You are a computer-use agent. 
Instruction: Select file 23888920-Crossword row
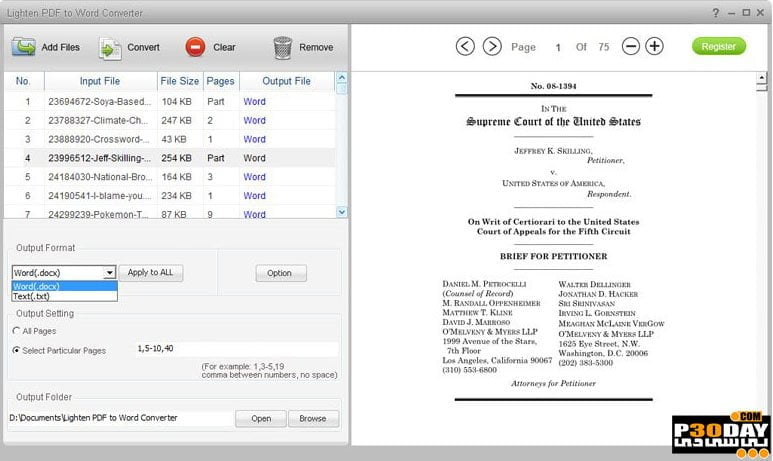170,139
